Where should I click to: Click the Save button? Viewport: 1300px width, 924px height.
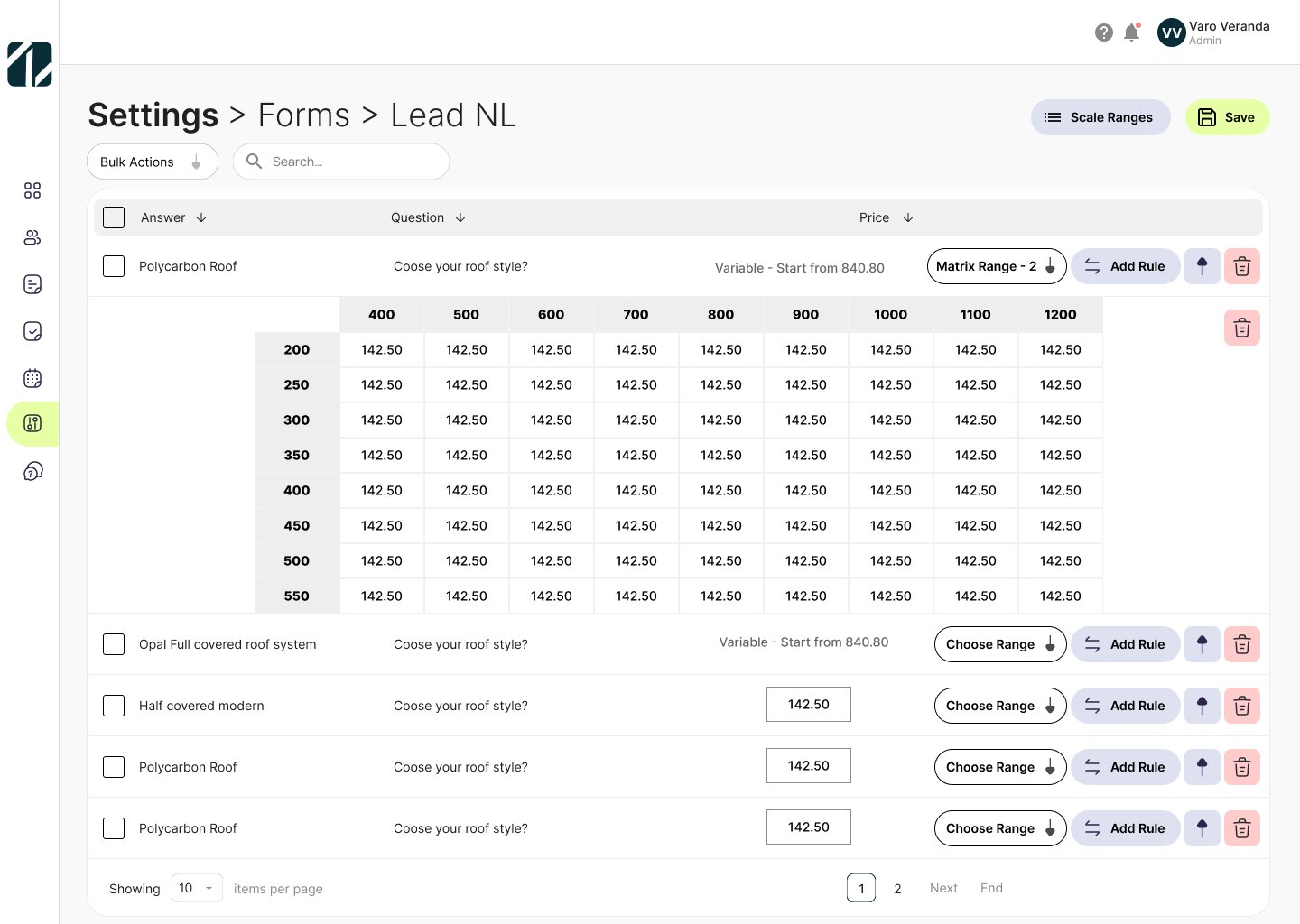click(x=1227, y=117)
